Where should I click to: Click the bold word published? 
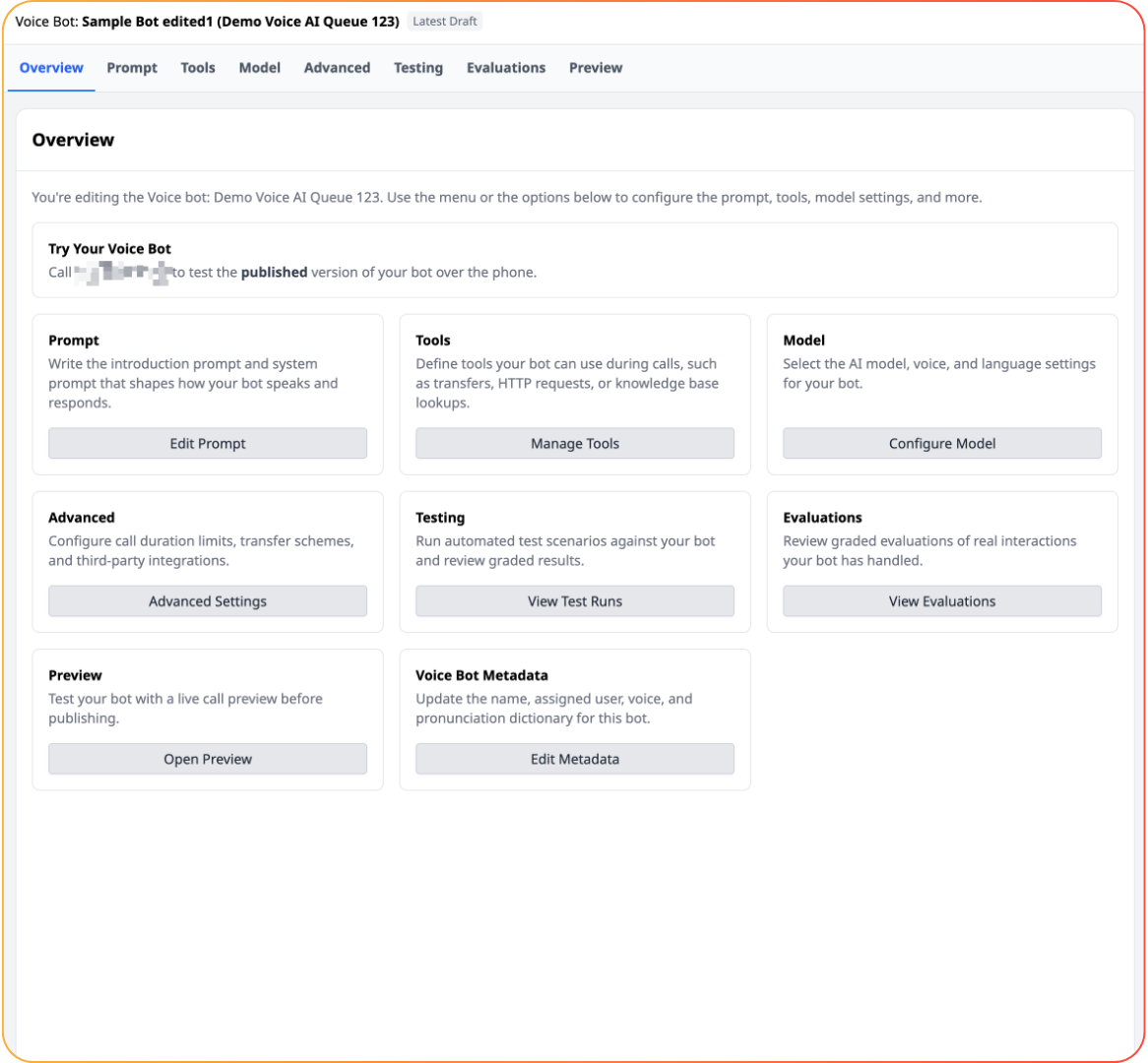[274, 273]
